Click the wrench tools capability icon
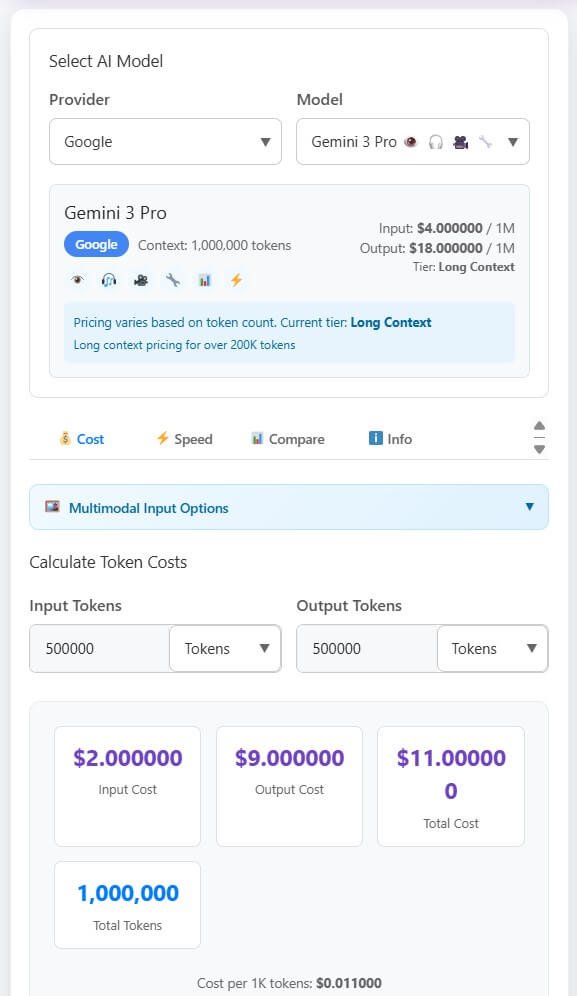 (x=172, y=280)
